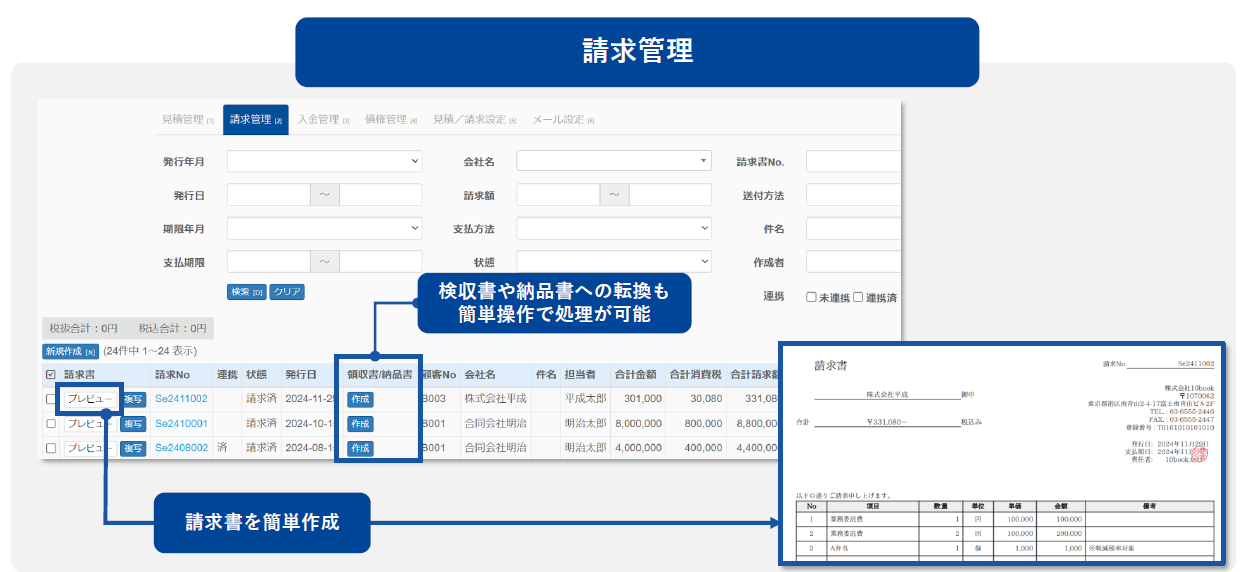This screenshot has width=1243, height=572.
Task: Open the 債権管理 tab
Action: [391, 120]
